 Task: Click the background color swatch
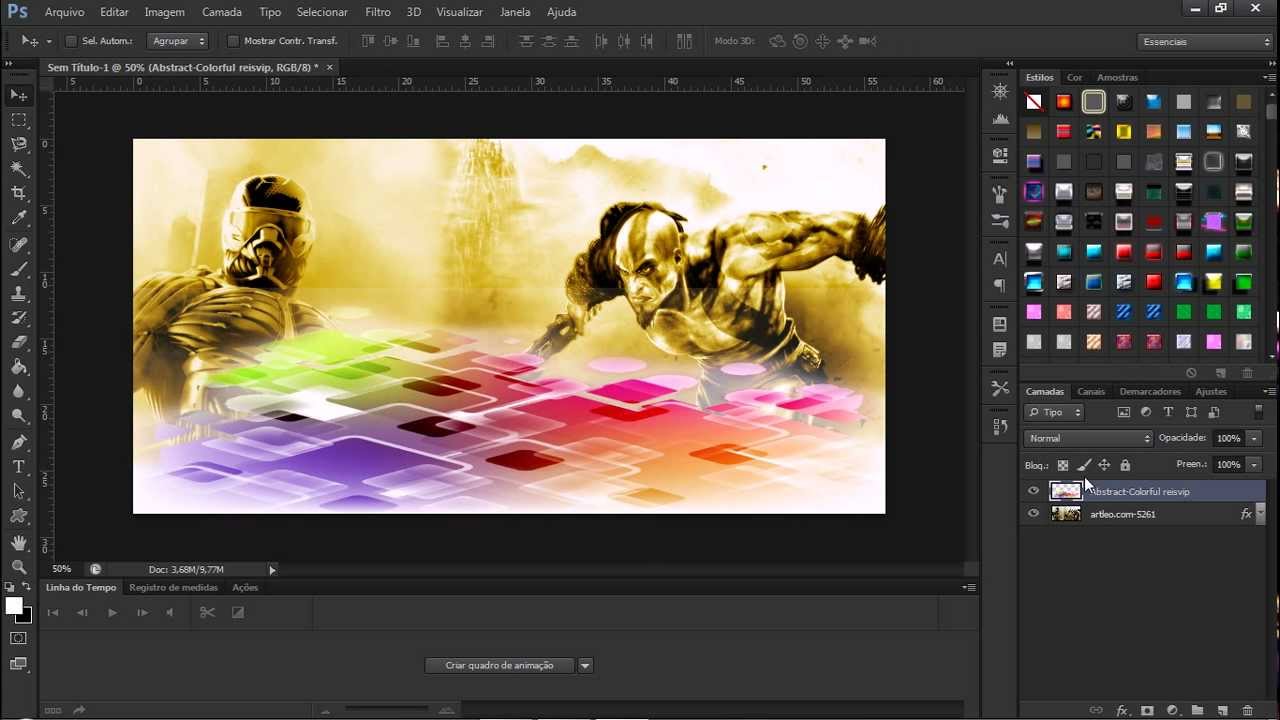pyautogui.click(x=27, y=619)
